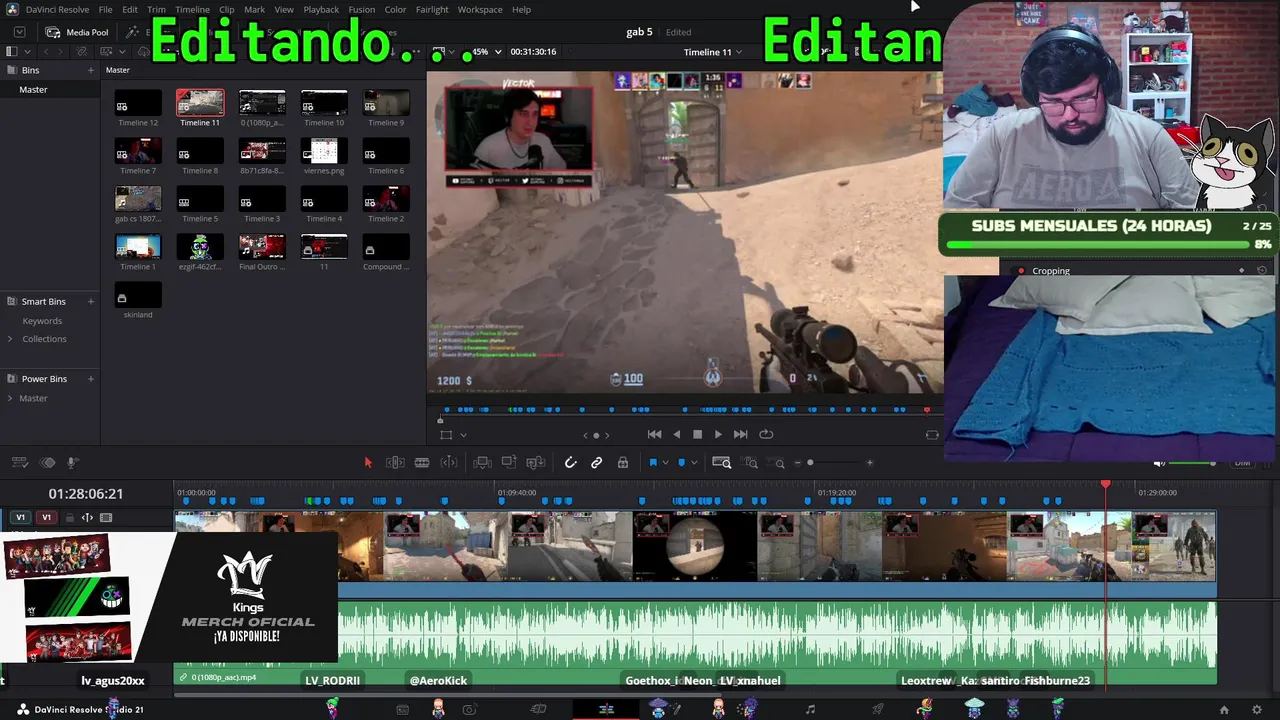
Task: Click Replace Clip edit icon
Action: (x=536, y=462)
